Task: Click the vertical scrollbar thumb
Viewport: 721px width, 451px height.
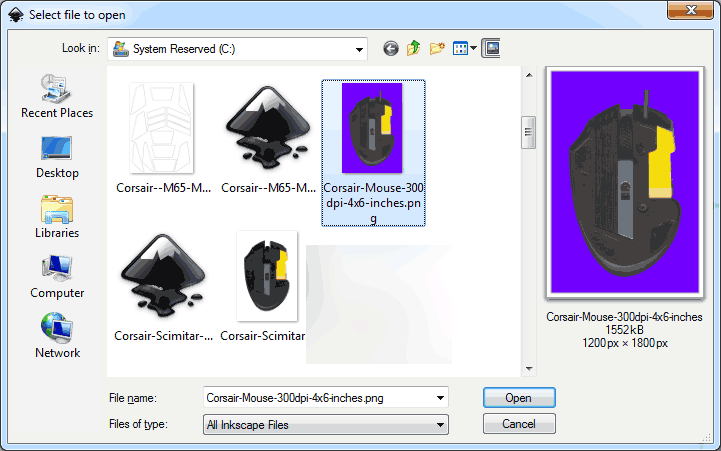Action: coord(528,132)
